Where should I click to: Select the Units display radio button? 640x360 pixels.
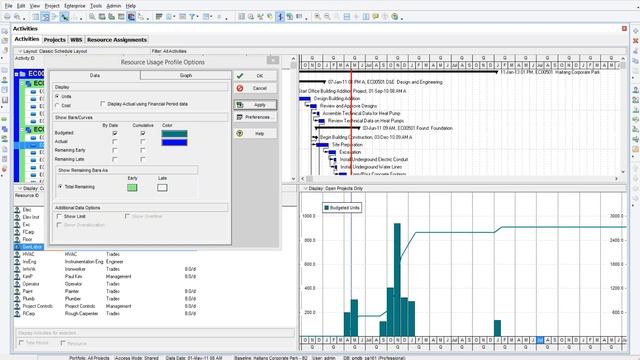[57, 96]
